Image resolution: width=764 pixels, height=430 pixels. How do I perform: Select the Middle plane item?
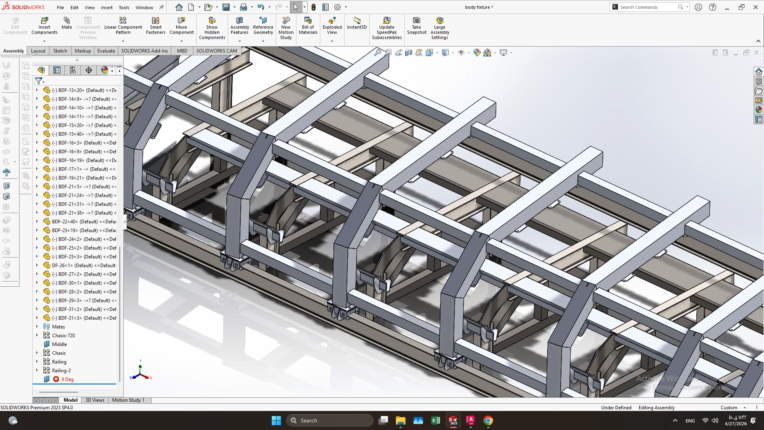point(59,344)
